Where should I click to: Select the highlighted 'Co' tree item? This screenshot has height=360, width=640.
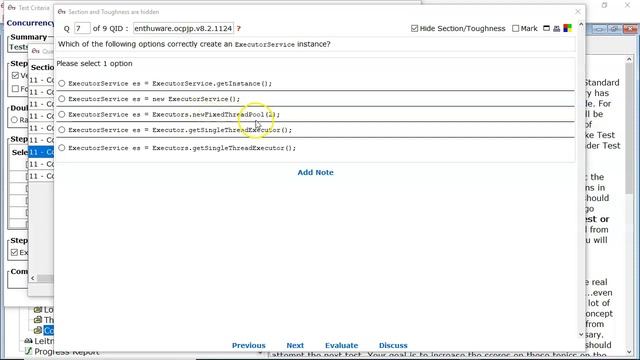(x=48, y=330)
